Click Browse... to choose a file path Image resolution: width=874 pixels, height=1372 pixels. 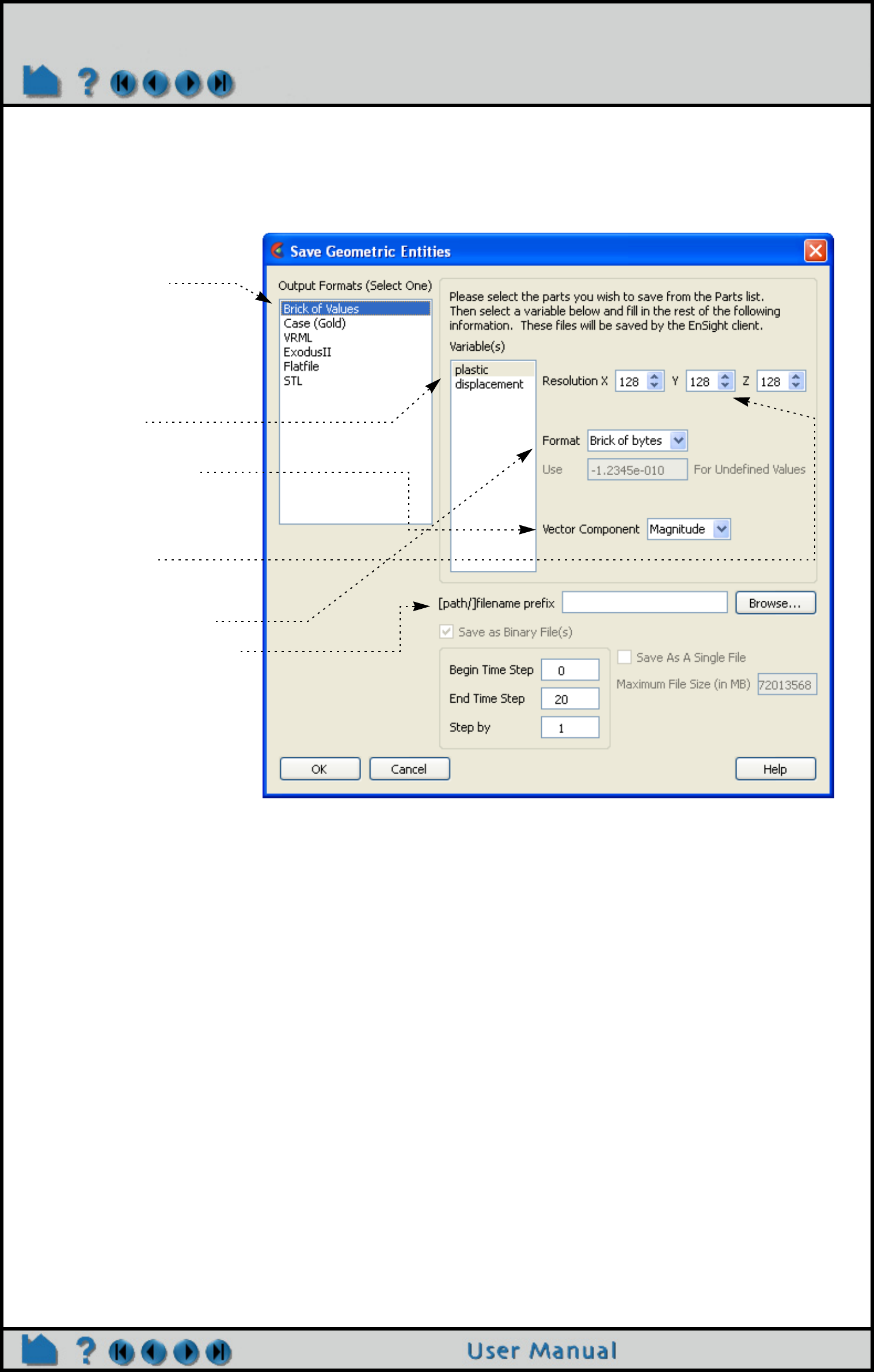[x=776, y=603]
